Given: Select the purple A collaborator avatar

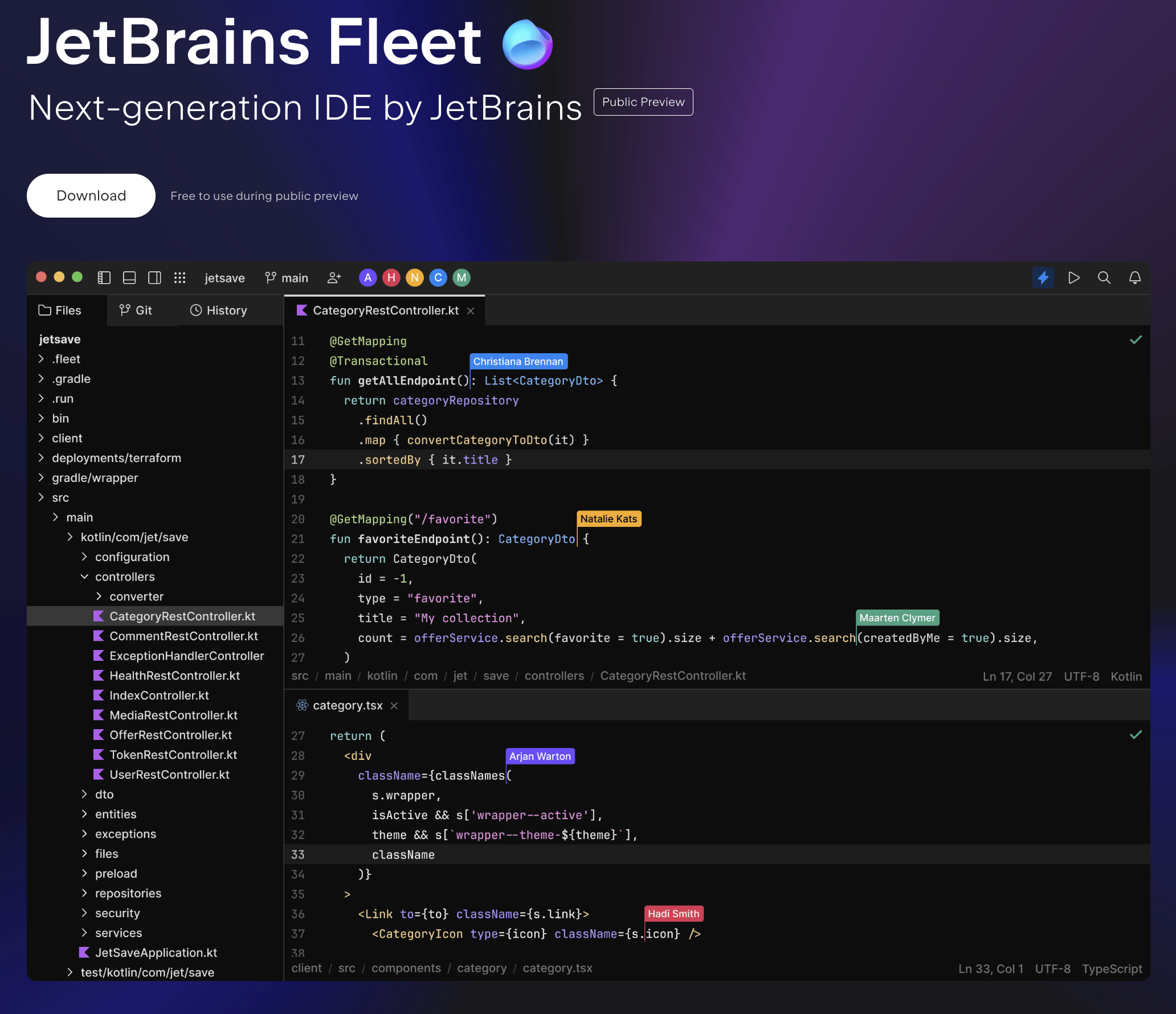Looking at the screenshot, I should pos(367,277).
